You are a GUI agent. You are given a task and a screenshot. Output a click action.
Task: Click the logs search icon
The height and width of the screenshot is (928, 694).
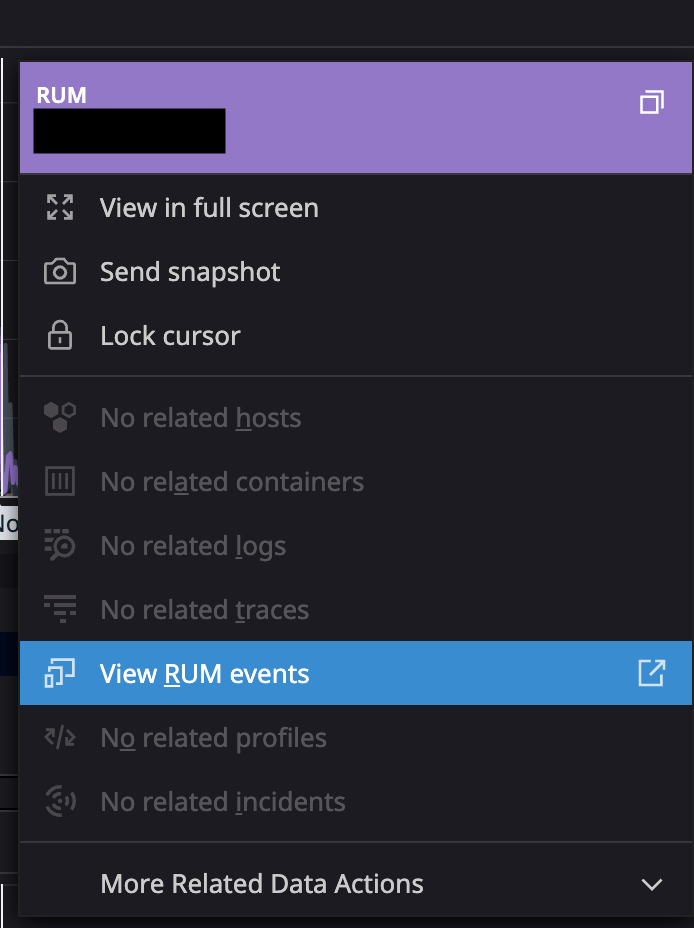tap(60, 546)
